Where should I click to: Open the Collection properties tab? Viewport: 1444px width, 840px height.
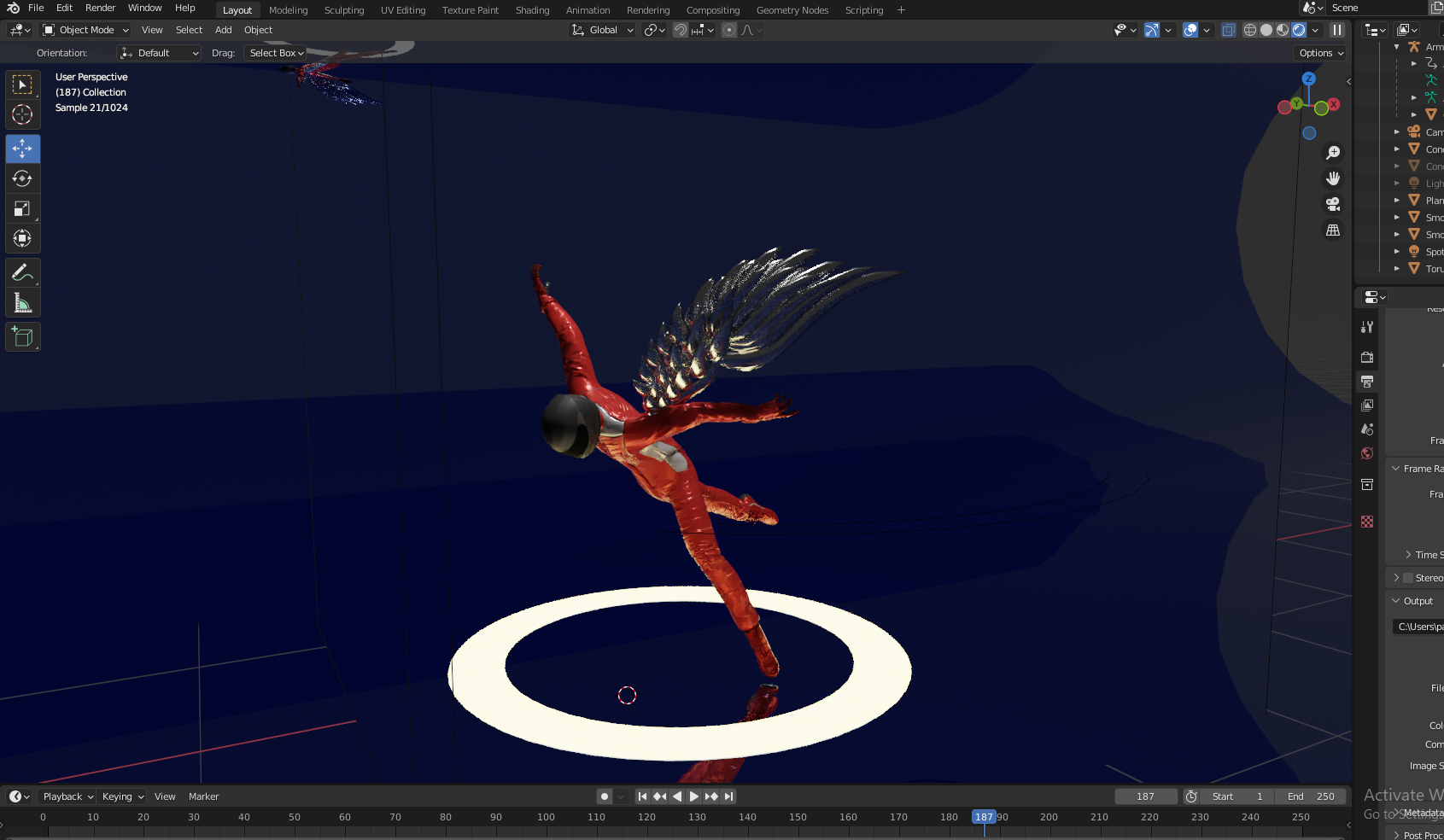tap(1367, 484)
